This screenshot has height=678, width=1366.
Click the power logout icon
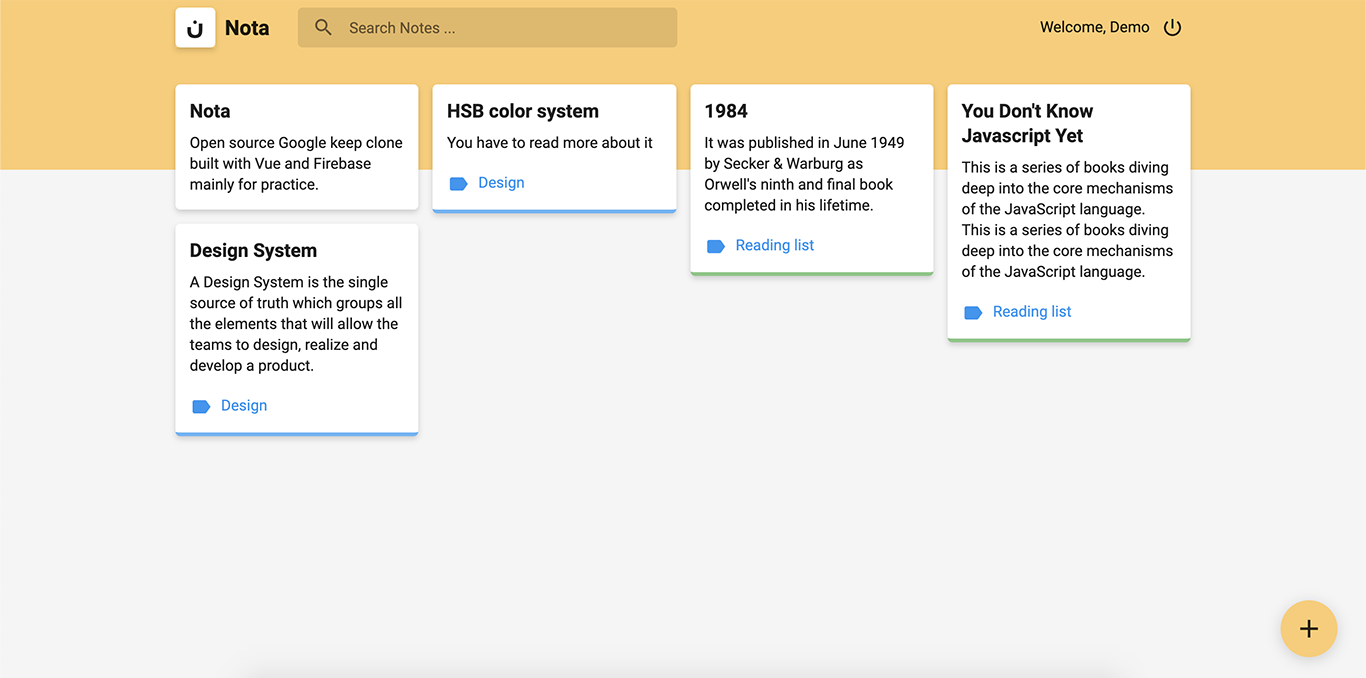pos(1173,28)
